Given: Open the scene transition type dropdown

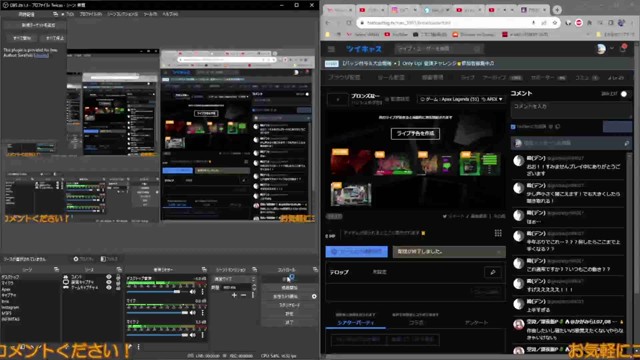Looking at the screenshot, I should 234,279.
